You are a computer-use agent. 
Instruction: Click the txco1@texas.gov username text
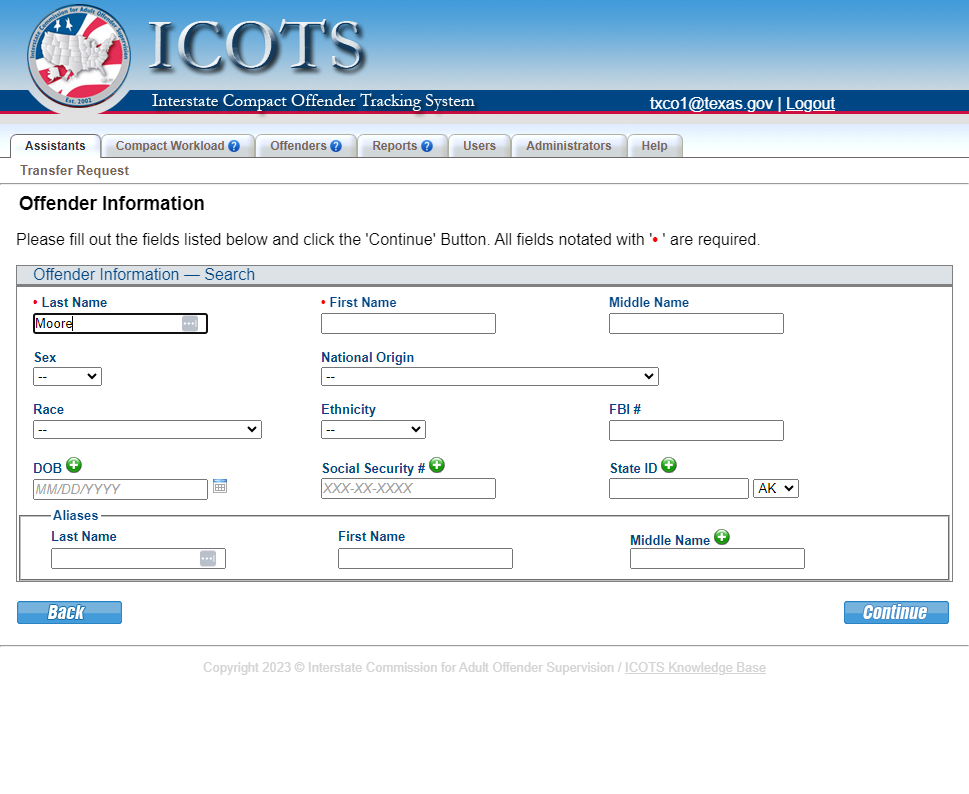coord(711,103)
